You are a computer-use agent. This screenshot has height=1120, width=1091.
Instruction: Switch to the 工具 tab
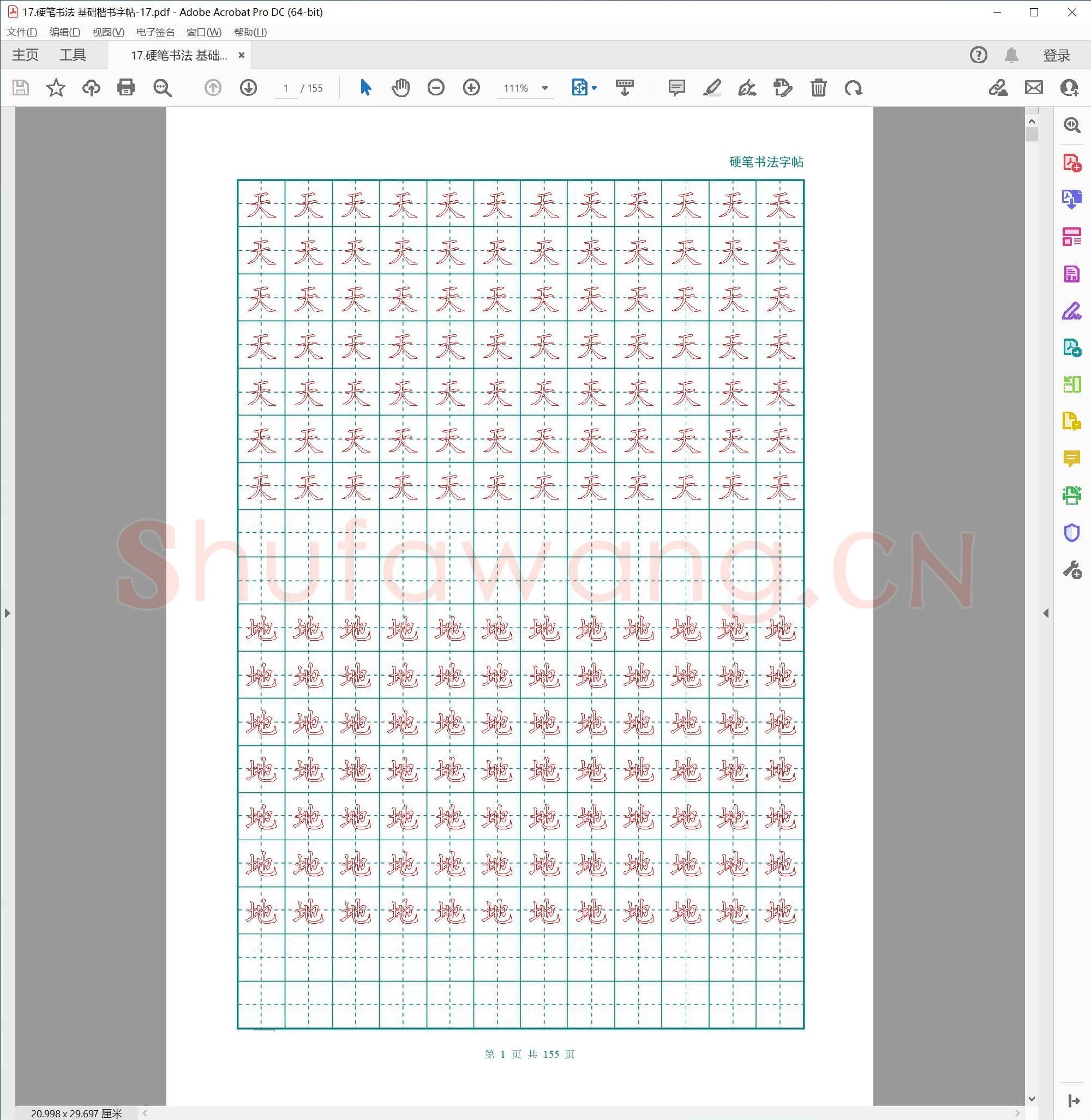tap(73, 55)
